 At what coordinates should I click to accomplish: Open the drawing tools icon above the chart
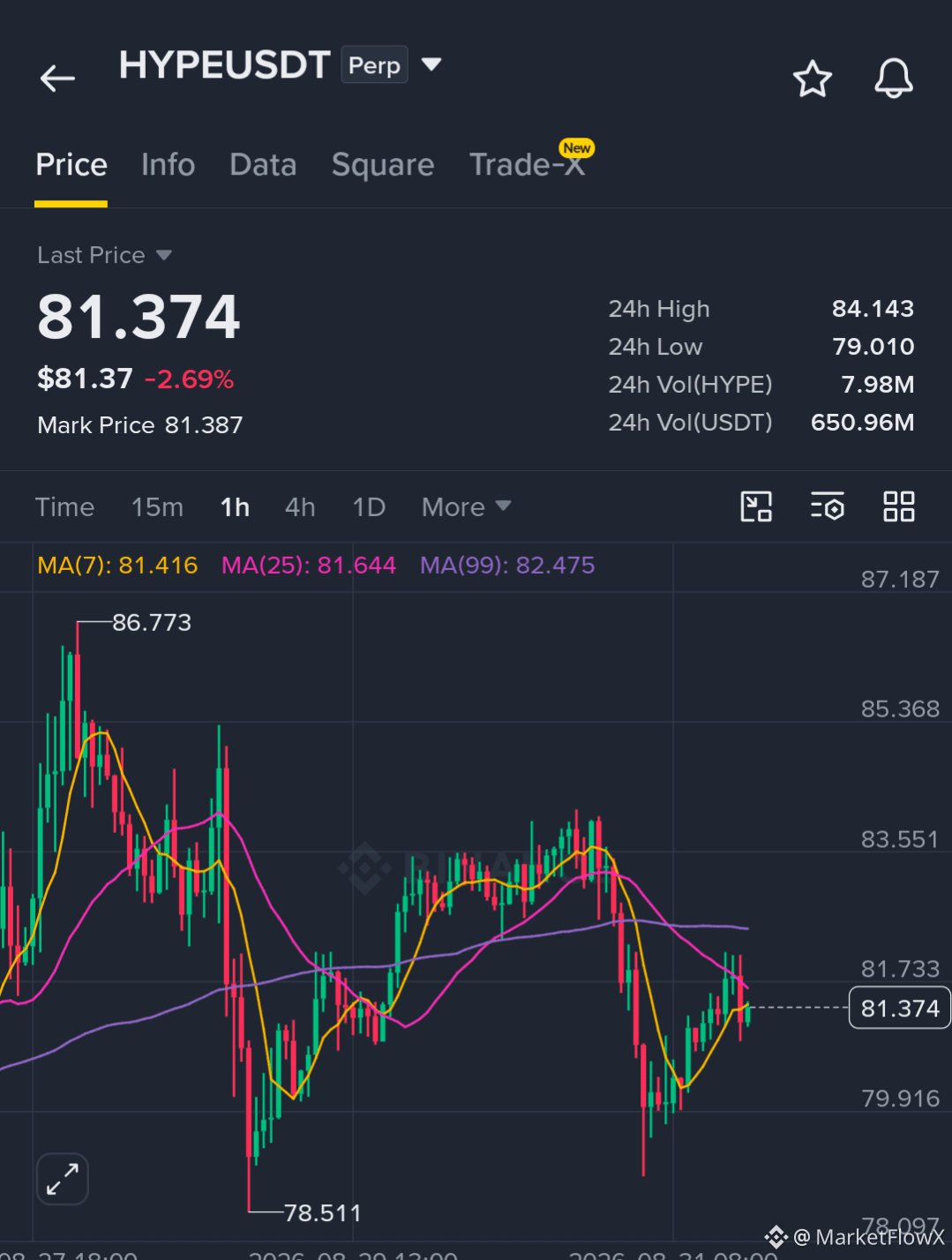coord(756,506)
